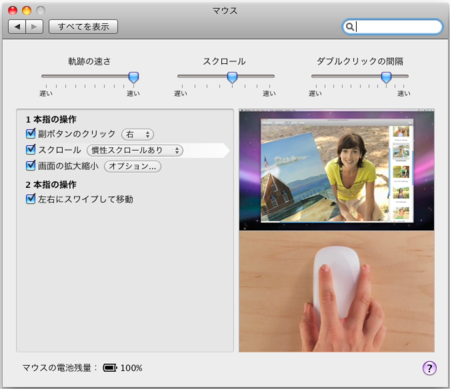
Task: Click the mouse battery level icon
Action: click(110, 368)
